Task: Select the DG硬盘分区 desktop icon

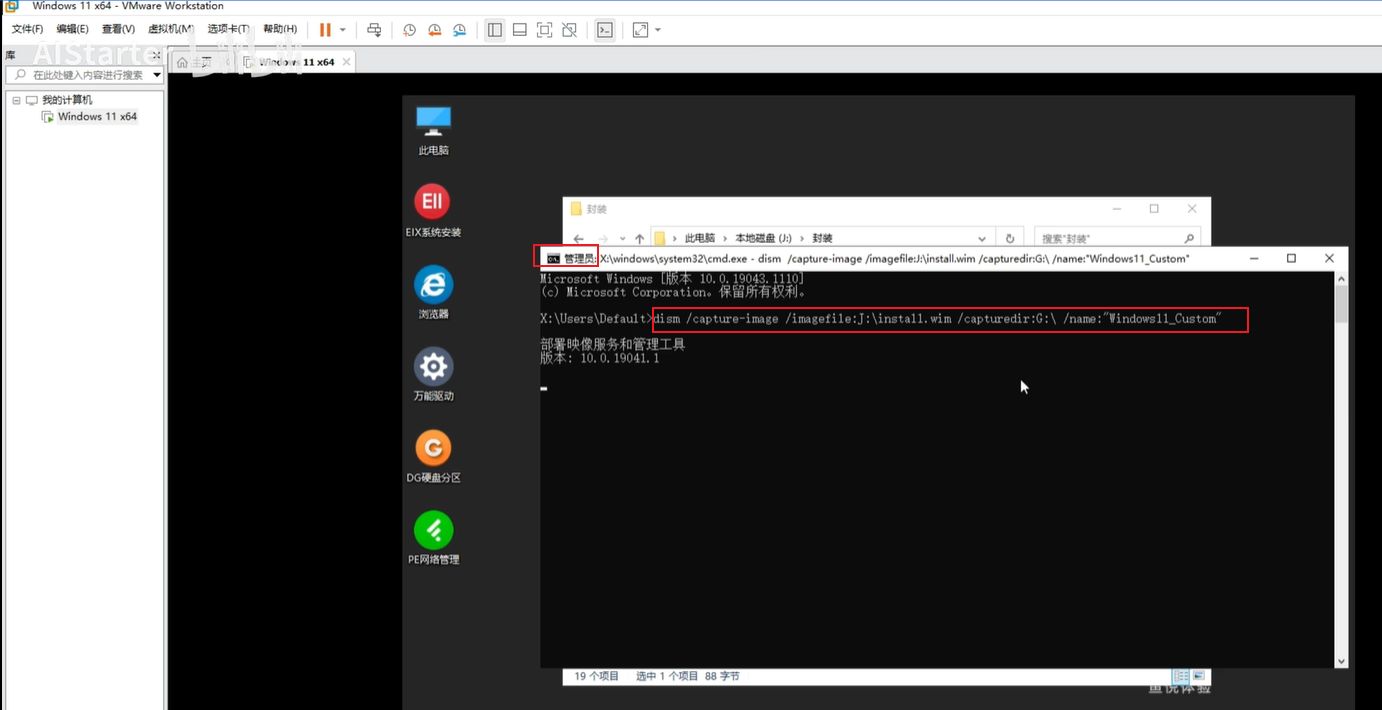Action: point(433,449)
